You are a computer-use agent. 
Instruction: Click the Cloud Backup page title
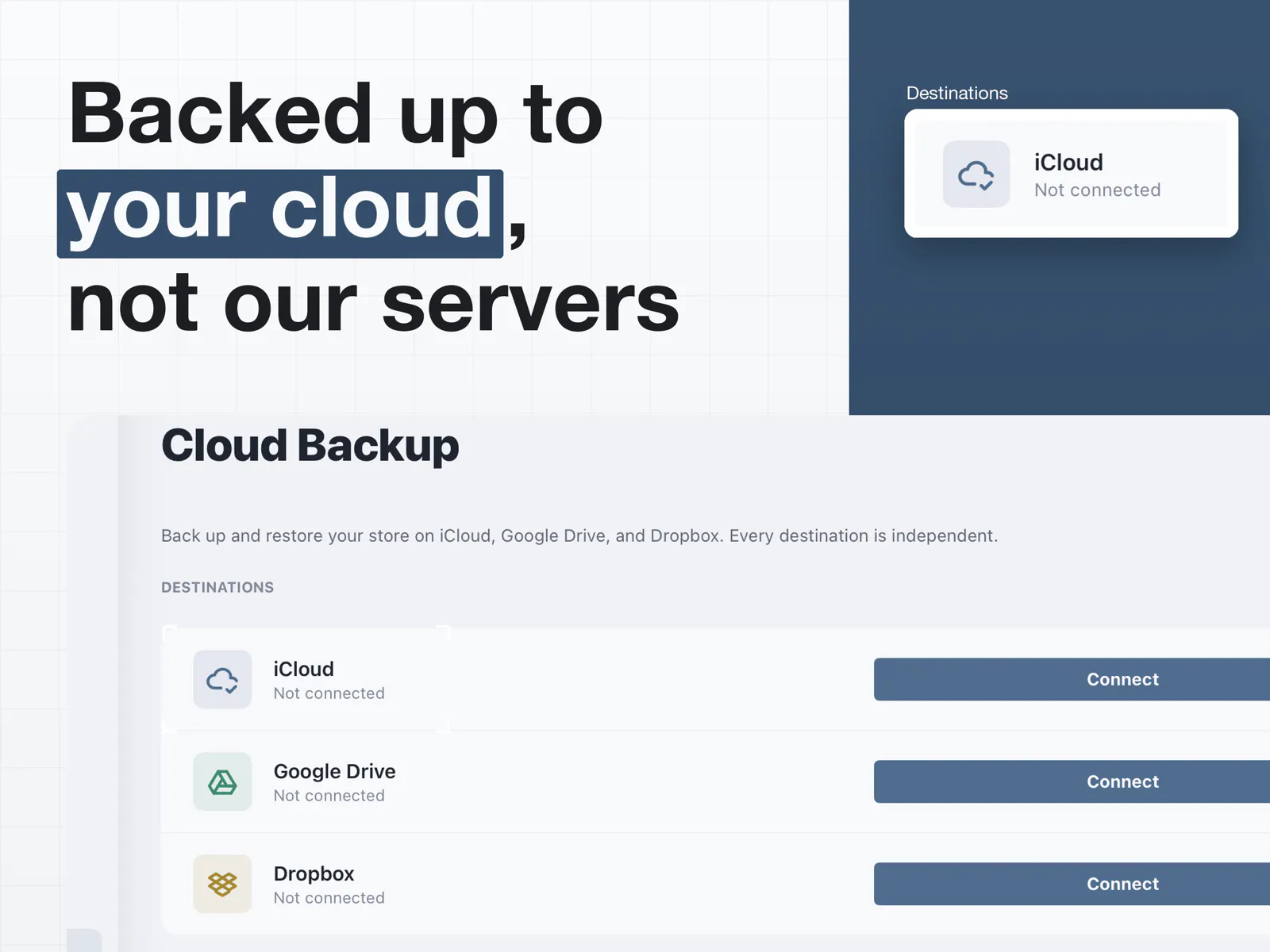click(x=310, y=445)
